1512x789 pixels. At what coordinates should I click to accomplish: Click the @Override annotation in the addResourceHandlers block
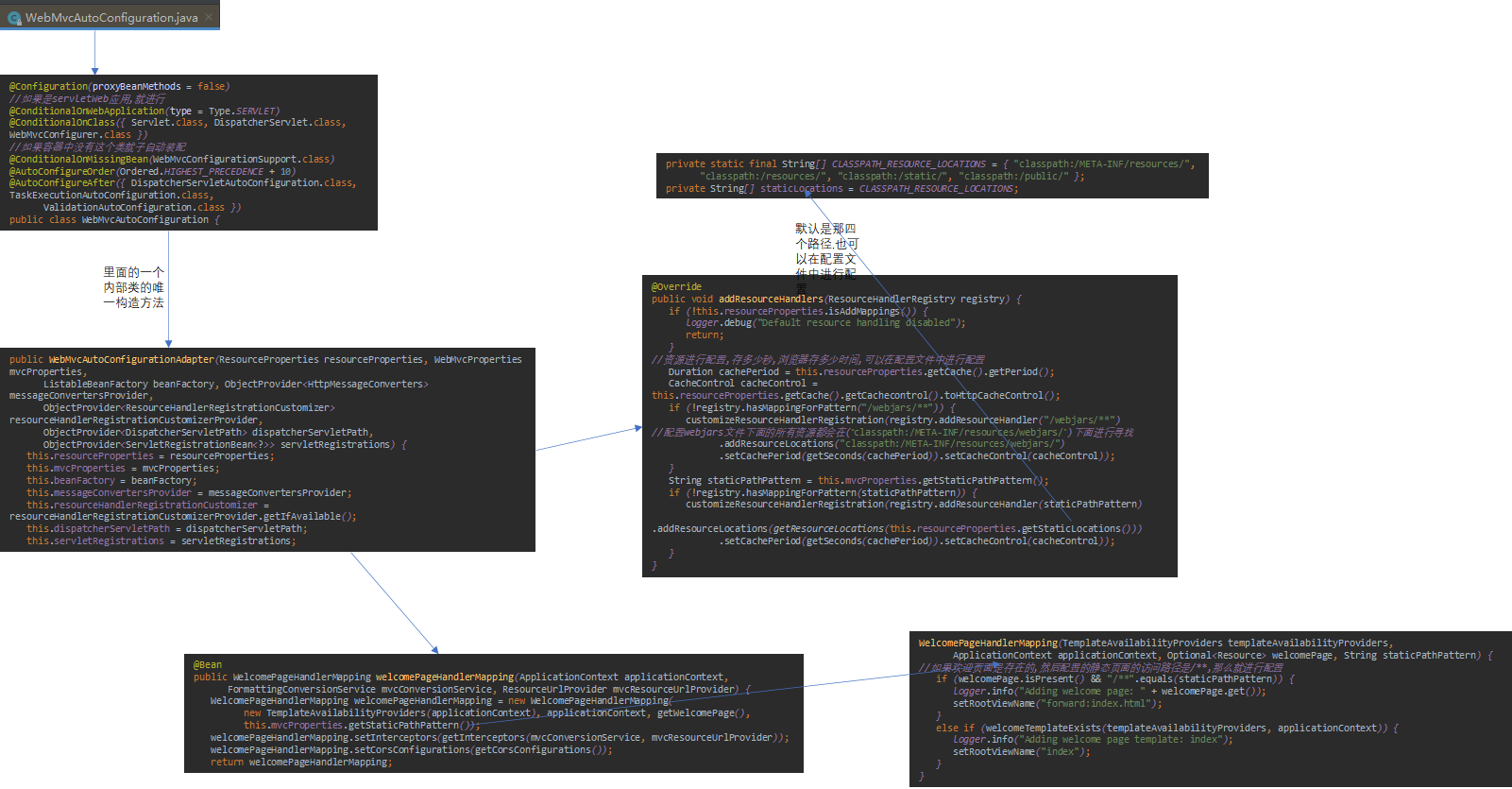(676, 286)
